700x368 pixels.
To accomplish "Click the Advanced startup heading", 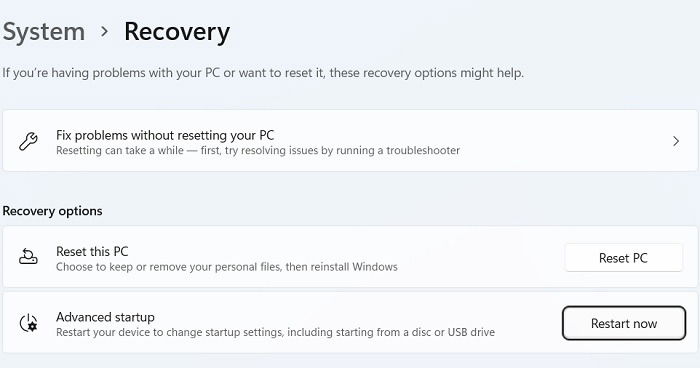I will click(x=105, y=317).
